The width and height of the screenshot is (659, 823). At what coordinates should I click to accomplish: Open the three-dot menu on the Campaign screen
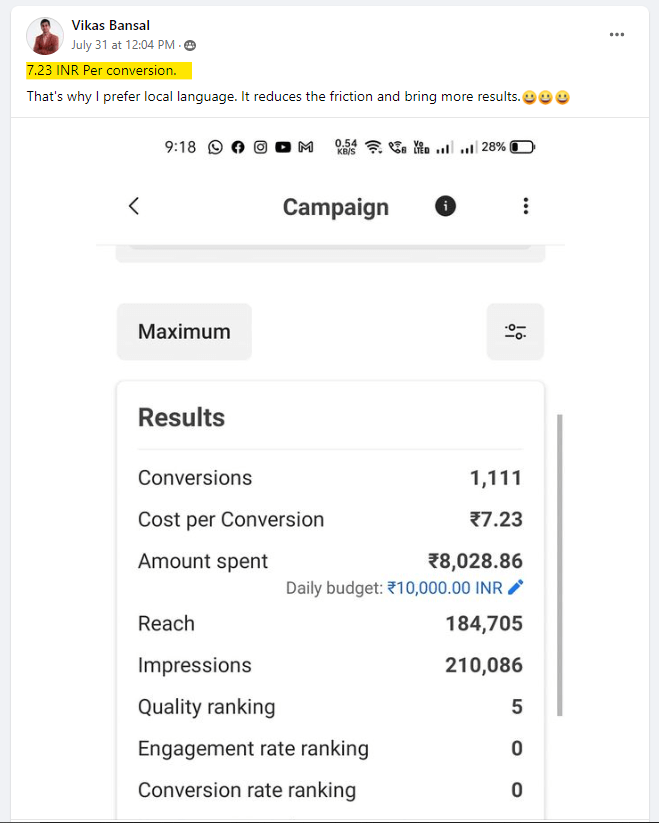525,206
